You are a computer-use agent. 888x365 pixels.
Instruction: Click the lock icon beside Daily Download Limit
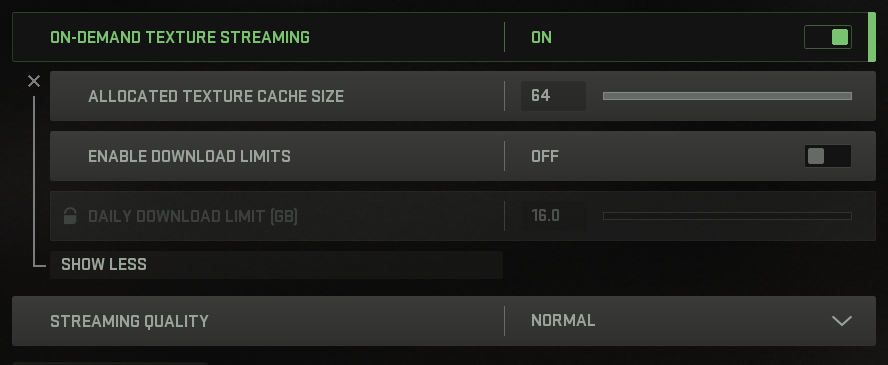tap(70, 216)
